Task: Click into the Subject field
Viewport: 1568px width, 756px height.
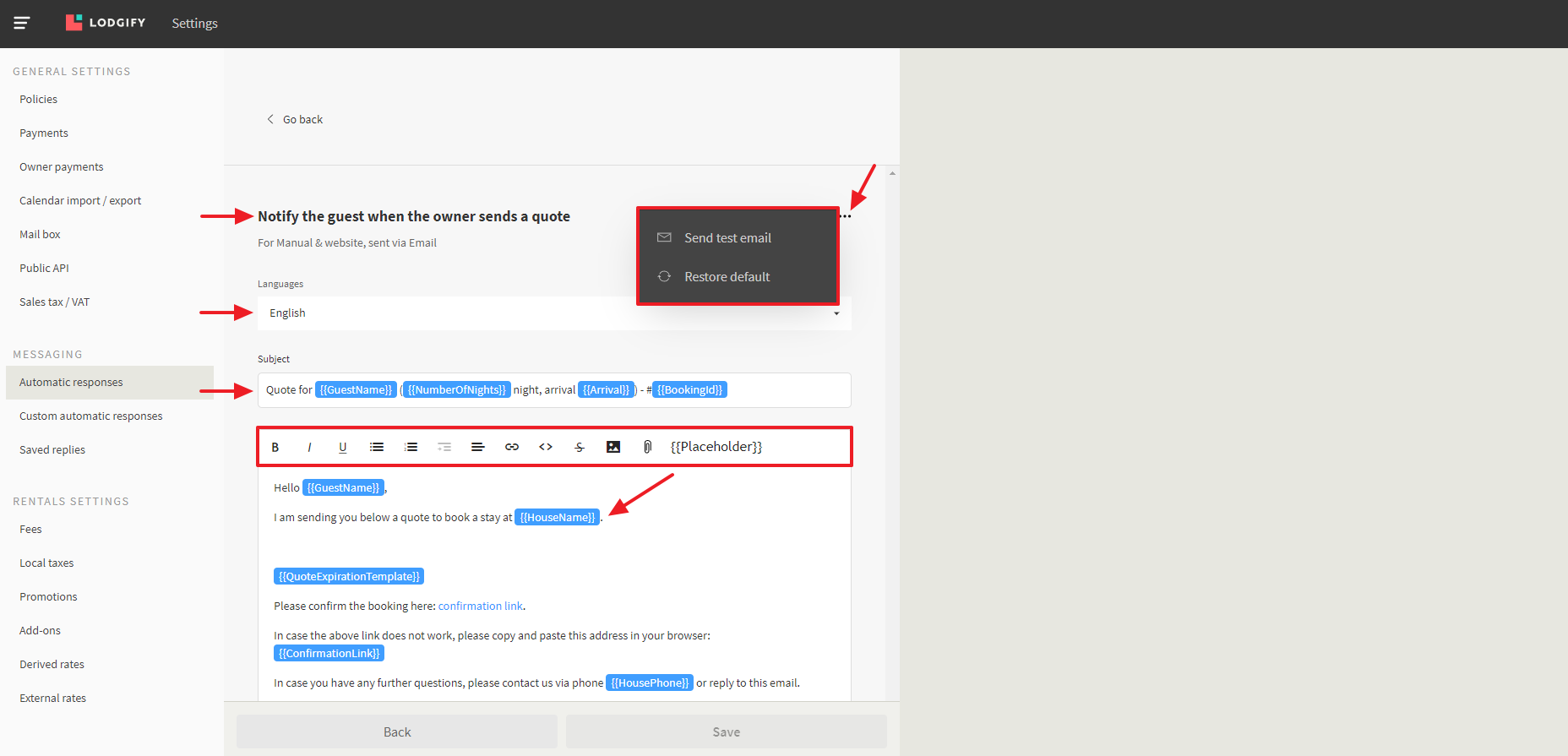Action: coord(554,390)
